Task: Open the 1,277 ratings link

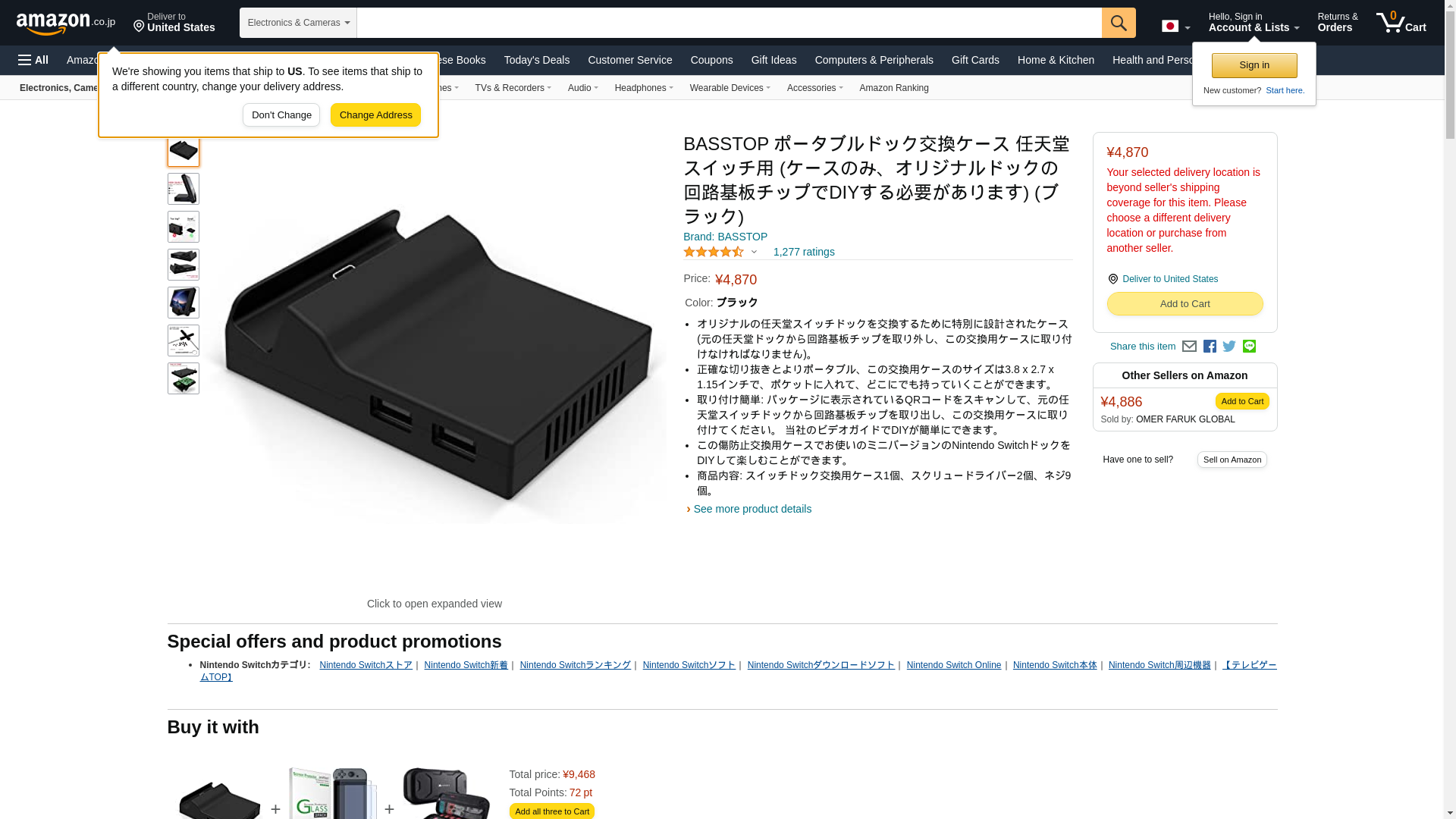Action: click(804, 252)
